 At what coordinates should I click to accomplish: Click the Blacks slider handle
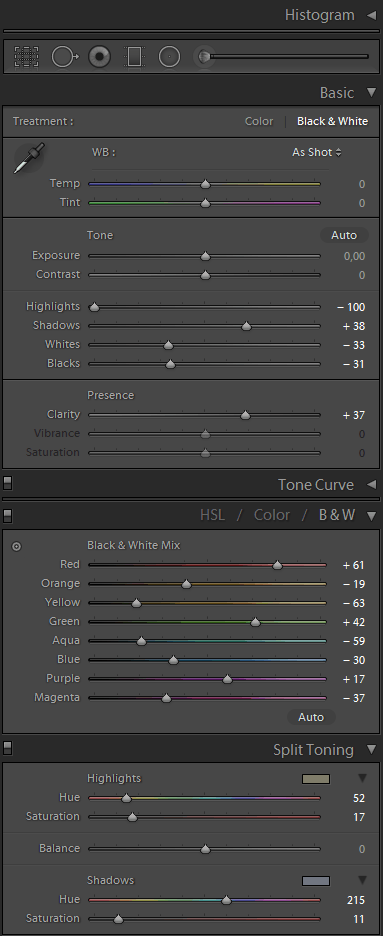coord(170,364)
